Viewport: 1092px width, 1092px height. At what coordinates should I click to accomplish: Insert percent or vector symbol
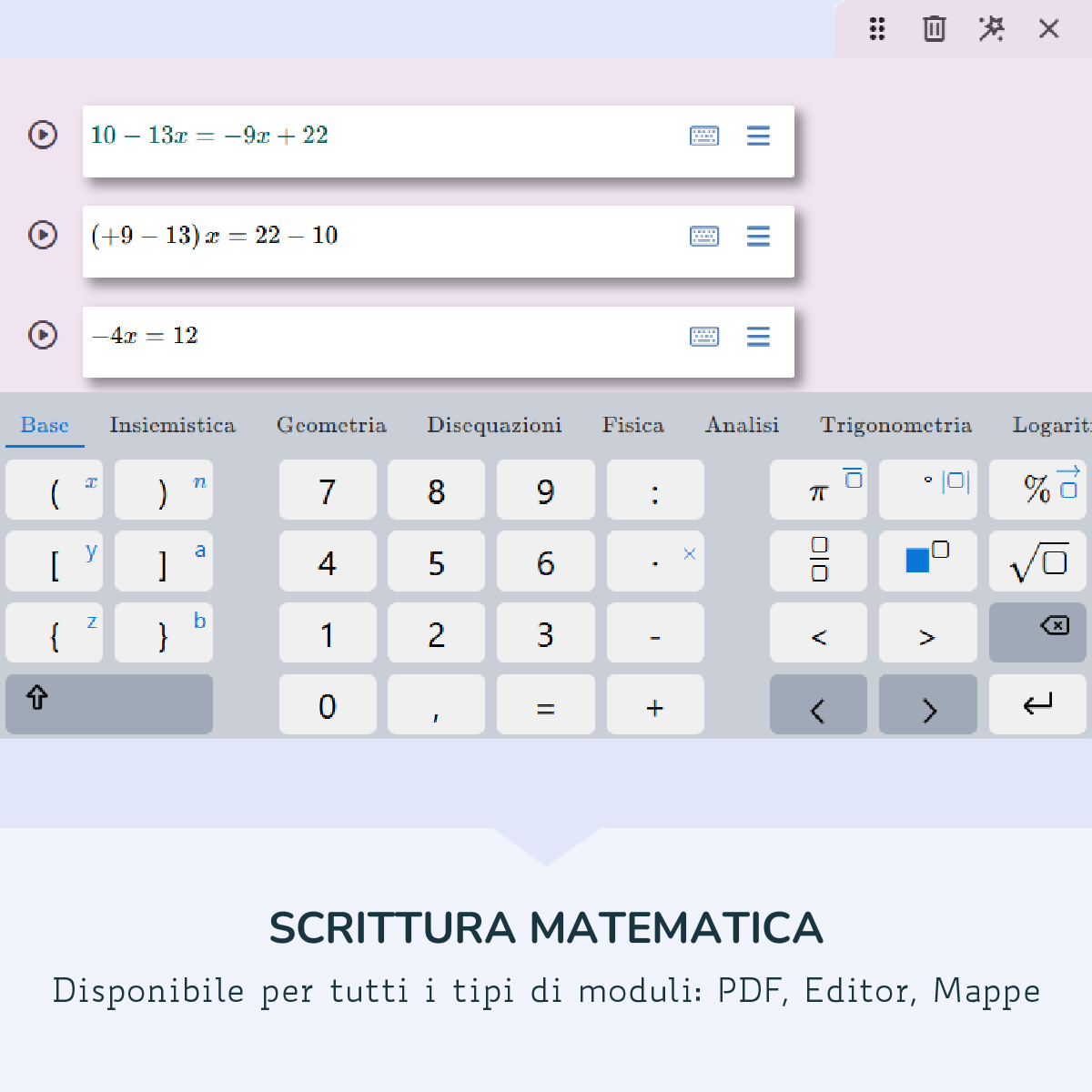1037,490
